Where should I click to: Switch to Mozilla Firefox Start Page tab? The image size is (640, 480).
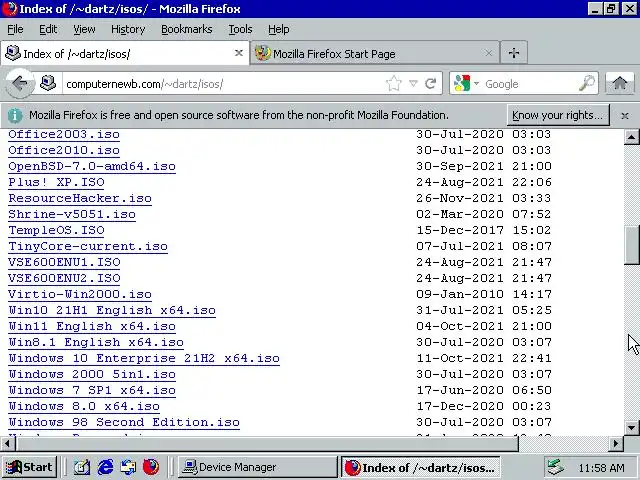tap(375, 53)
